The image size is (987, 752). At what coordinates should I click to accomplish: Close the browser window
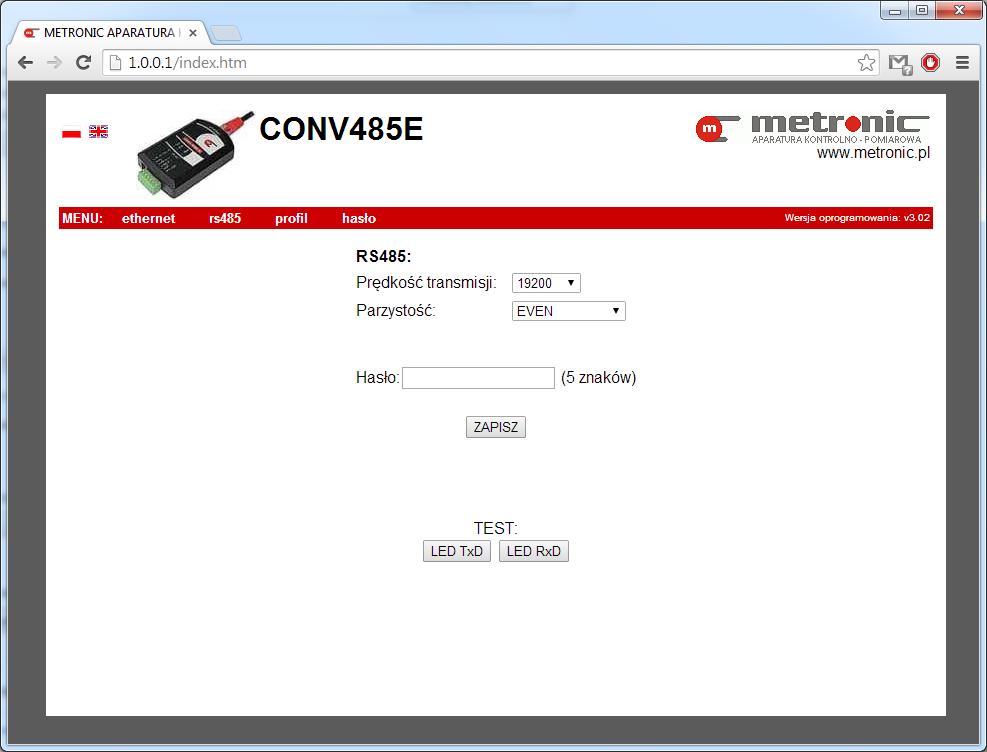pos(959,11)
